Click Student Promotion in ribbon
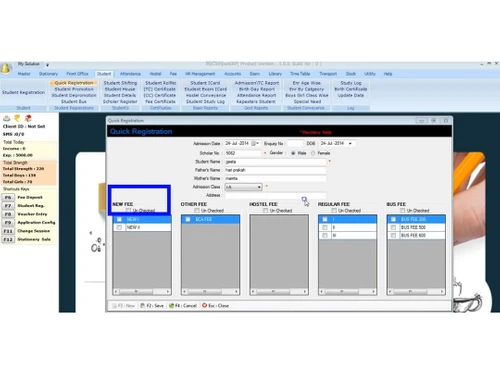The image size is (500, 375). [x=74, y=89]
